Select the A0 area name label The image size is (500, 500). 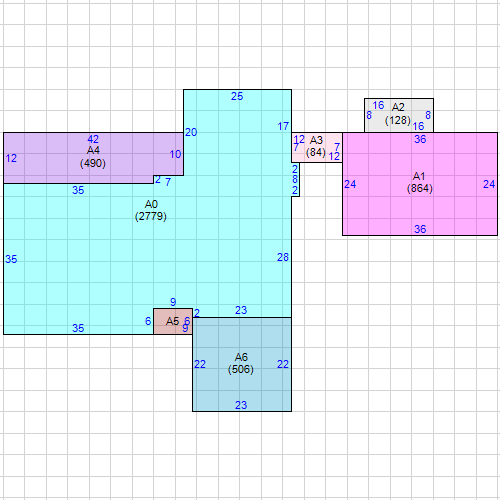click(x=151, y=204)
